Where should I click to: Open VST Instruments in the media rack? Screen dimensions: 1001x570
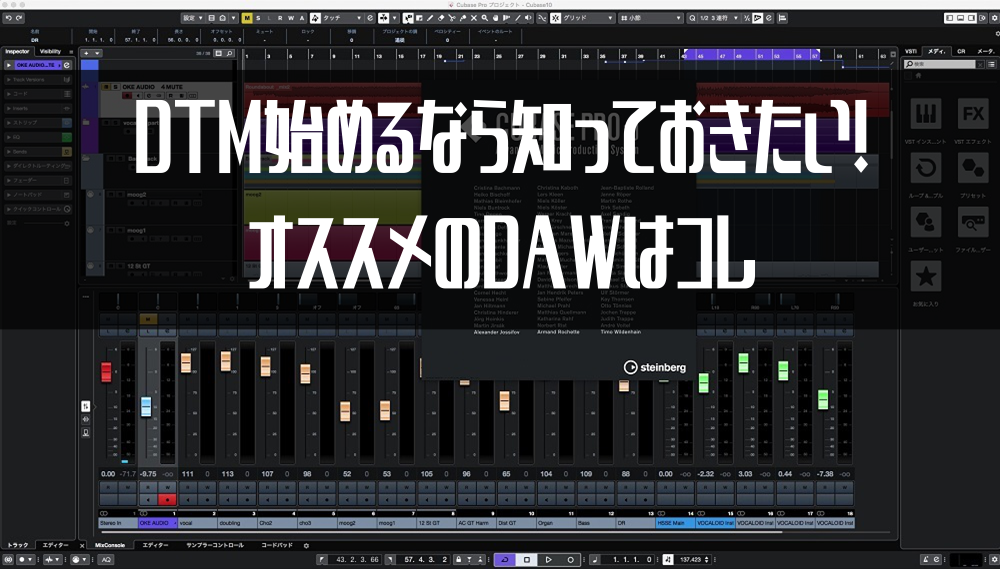coord(925,115)
